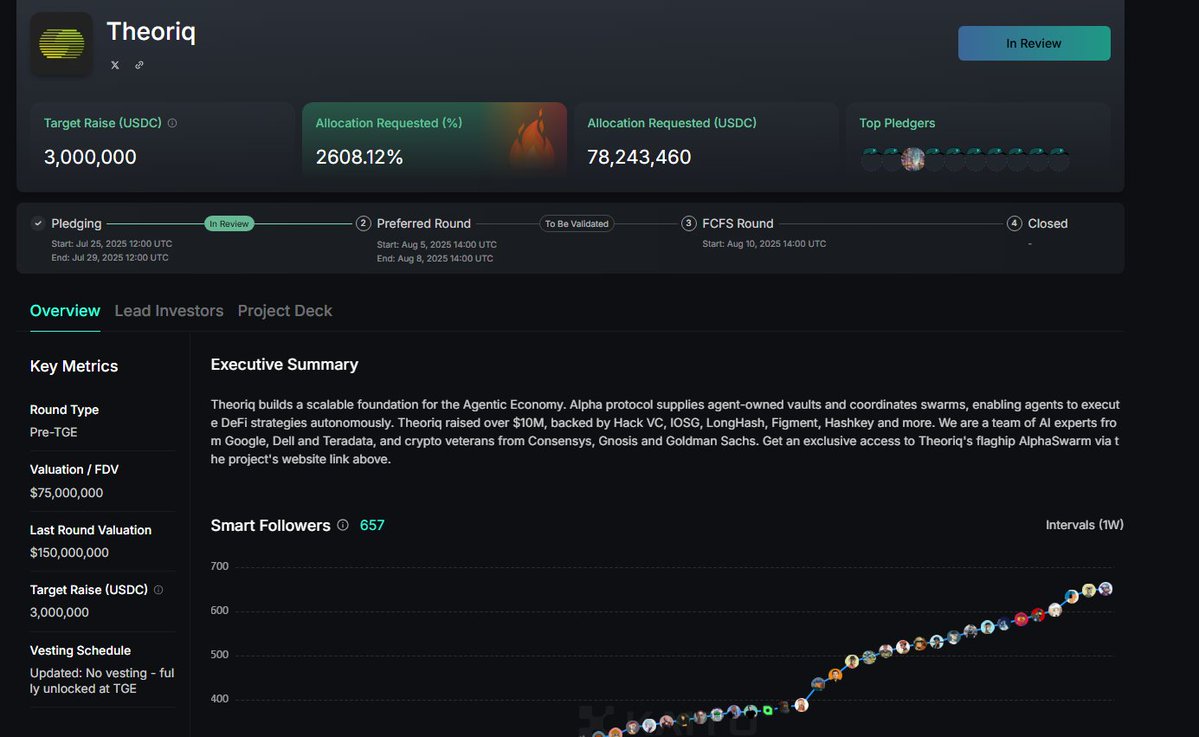
Task: Open the Smart Followers info tooltip icon
Action: click(x=343, y=525)
